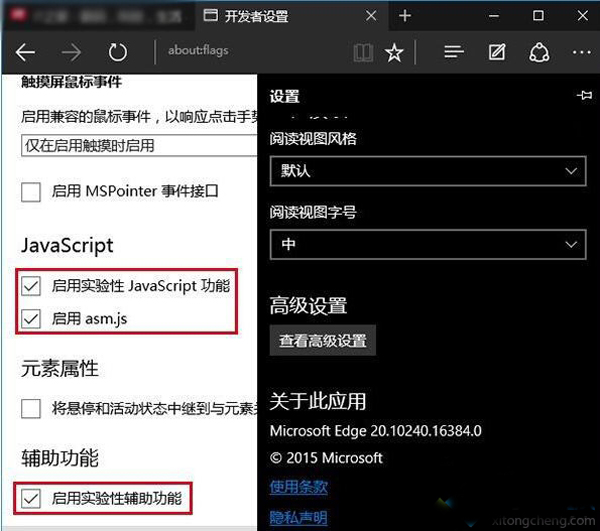600x531 pixels.
Task: Switch to the 开发者设置 tab
Action: [x=291, y=16]
